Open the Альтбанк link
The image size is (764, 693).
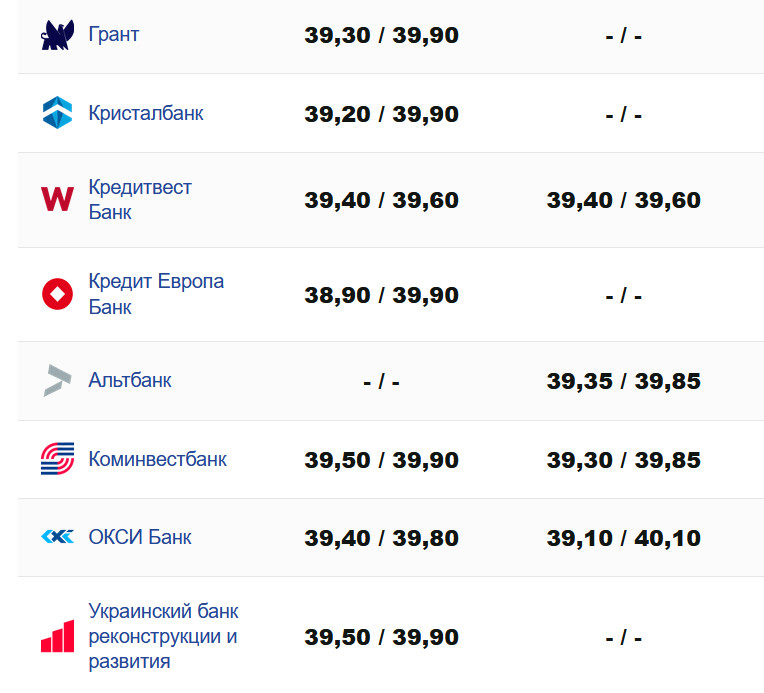(130, 380)
